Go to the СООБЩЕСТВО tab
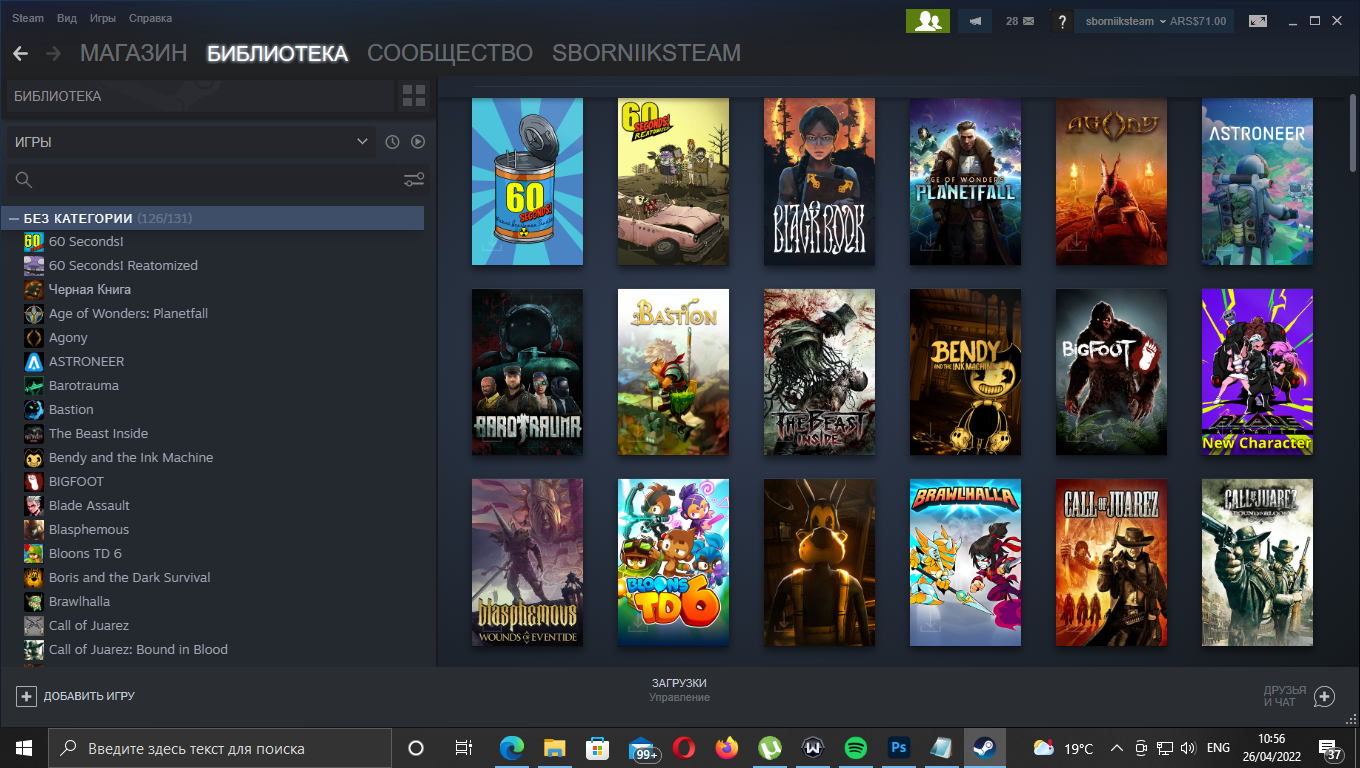This screenshot has height=768, width=1360. pyautogui.click(x=450, y=53)
